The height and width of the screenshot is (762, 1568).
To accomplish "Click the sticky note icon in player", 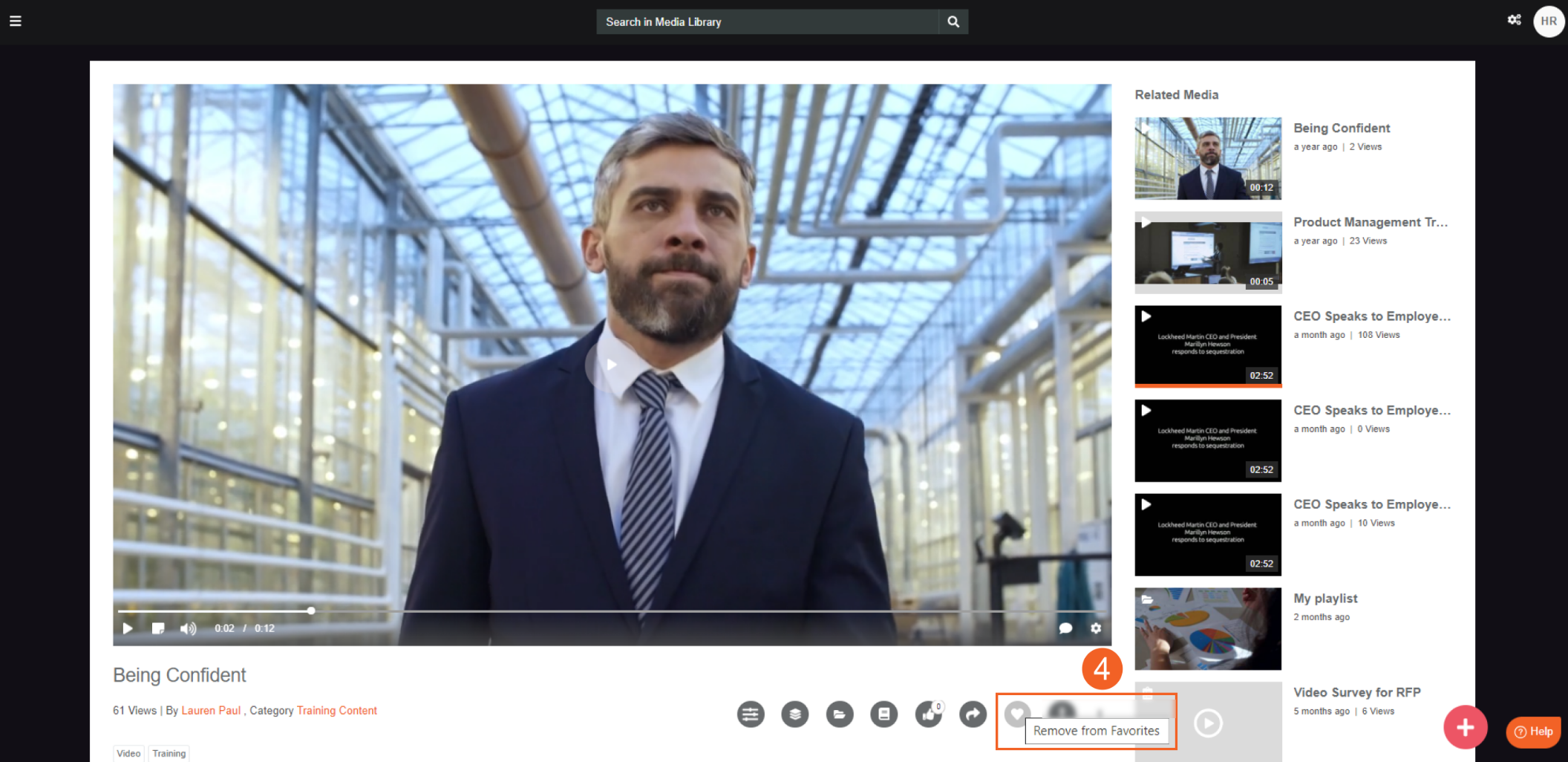I will [158, 628].
